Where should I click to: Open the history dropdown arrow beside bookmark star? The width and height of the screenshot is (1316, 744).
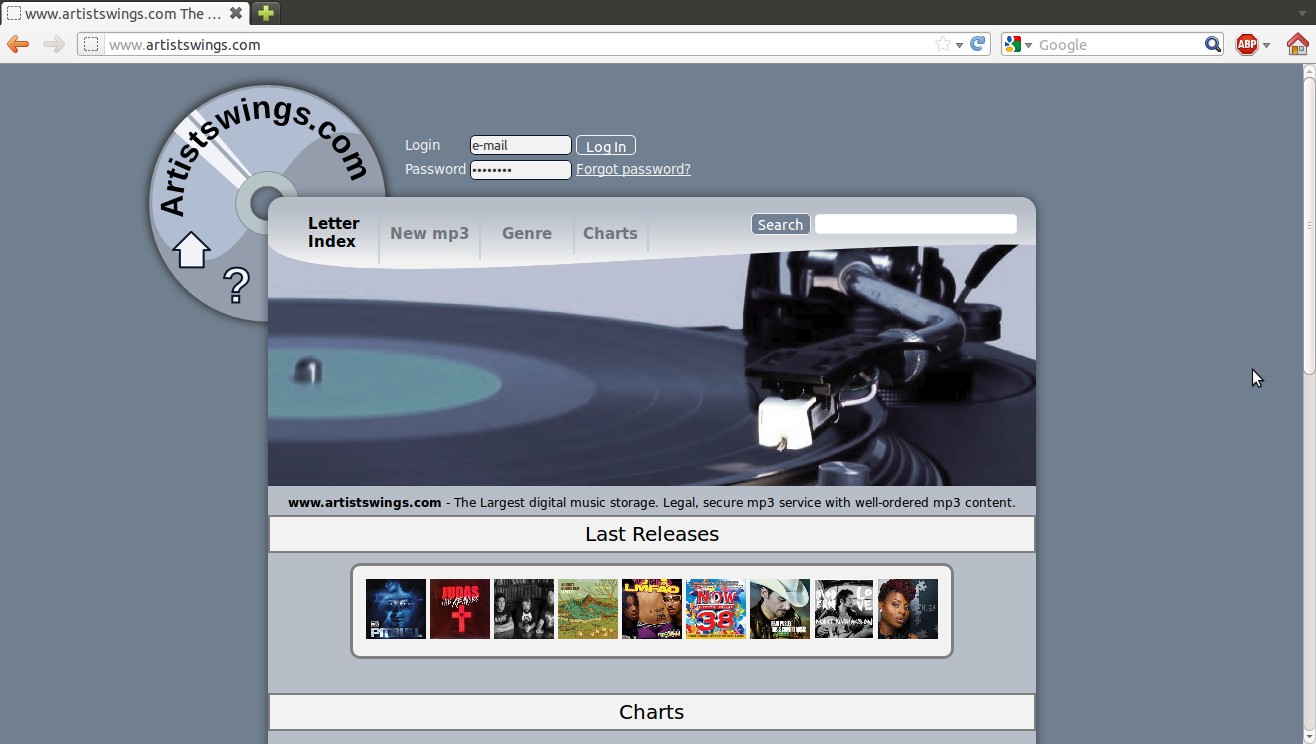point(959,45)
